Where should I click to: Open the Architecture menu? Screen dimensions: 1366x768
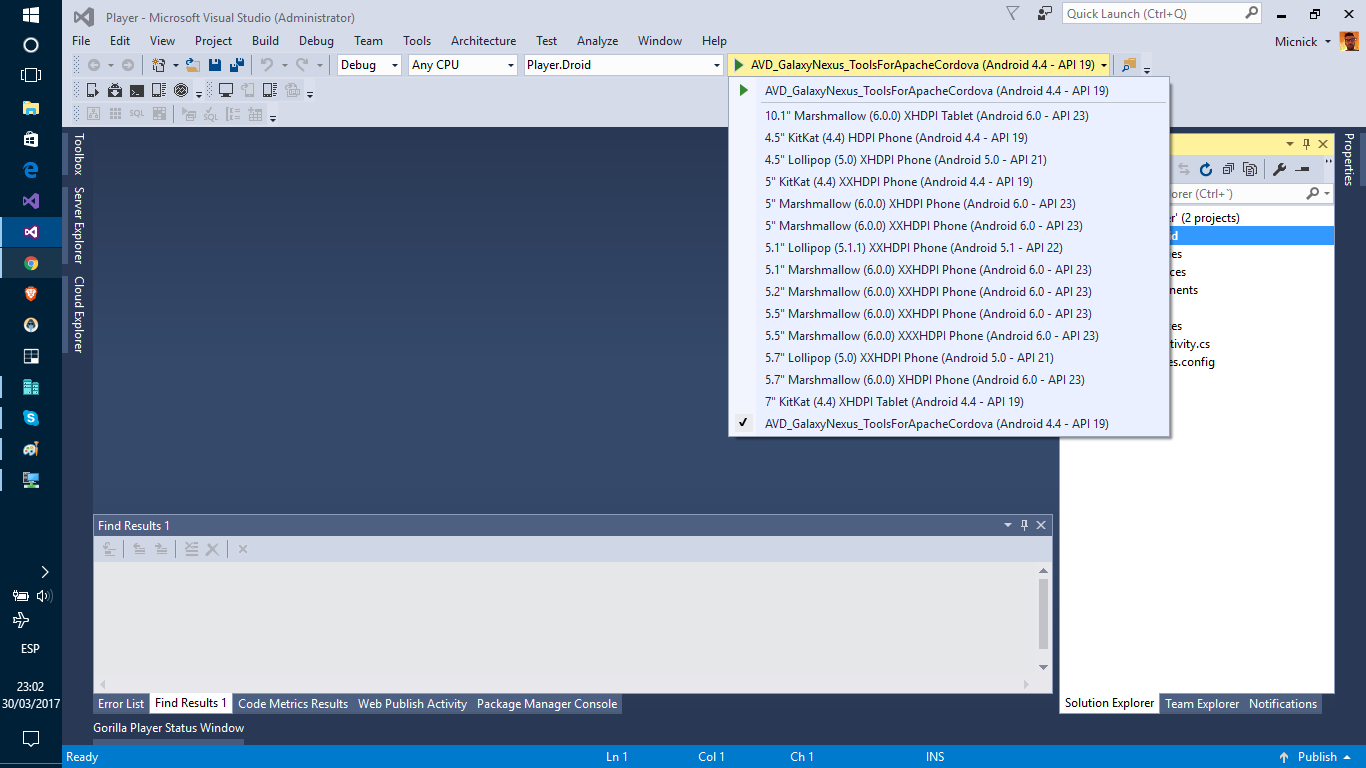click(483, 41)
